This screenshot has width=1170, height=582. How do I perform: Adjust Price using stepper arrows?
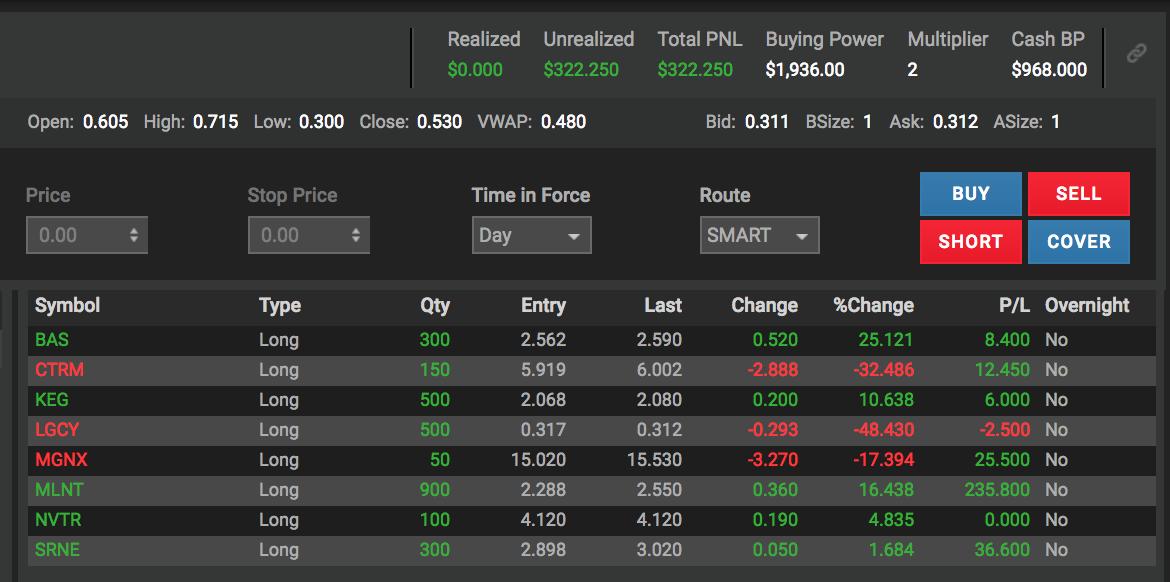pyautogui.click(x=134, y=235)
